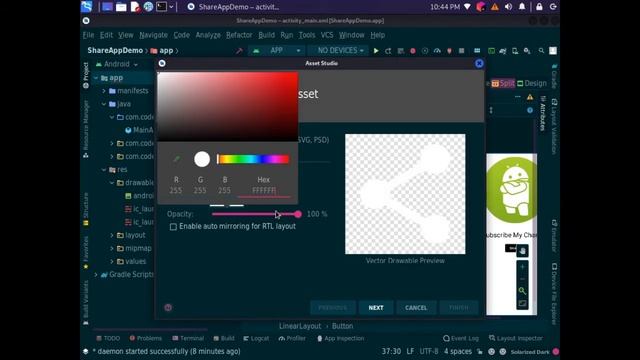Image resolution: width=640 pixels, height=360 pixels.
Task: Switch to Split editor view
Action: pyautogui.click(x=502, y=84)
